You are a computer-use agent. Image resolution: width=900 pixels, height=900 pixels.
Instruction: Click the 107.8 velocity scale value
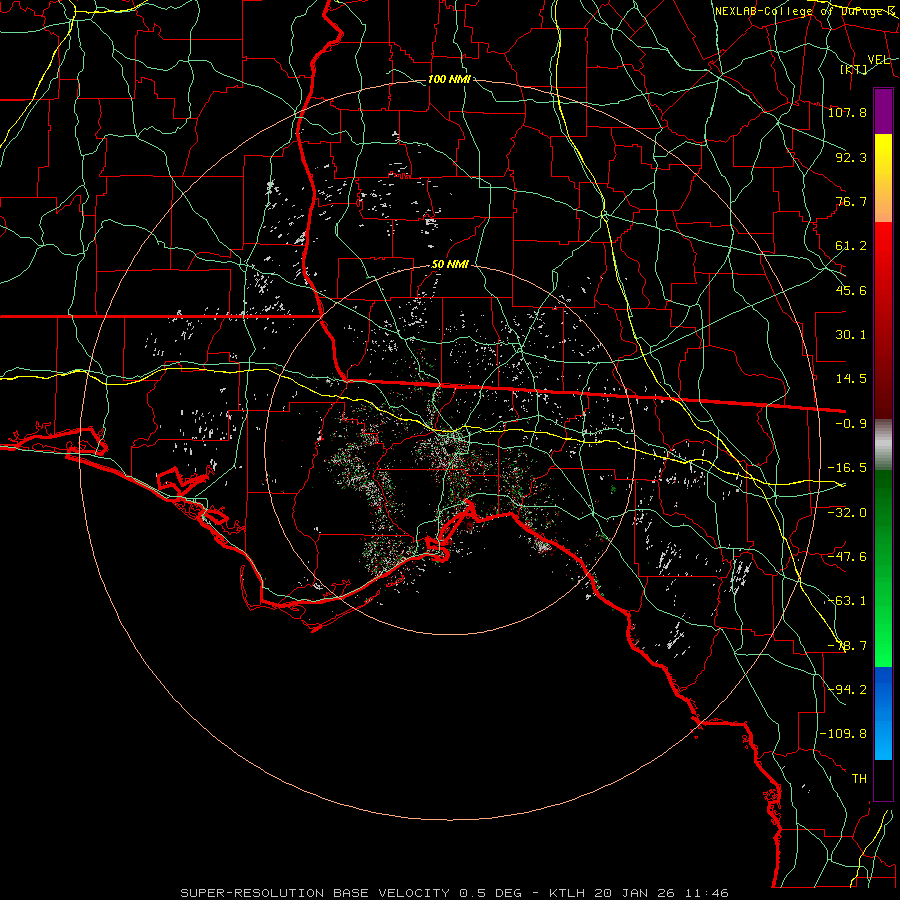[x=847, y=112]
